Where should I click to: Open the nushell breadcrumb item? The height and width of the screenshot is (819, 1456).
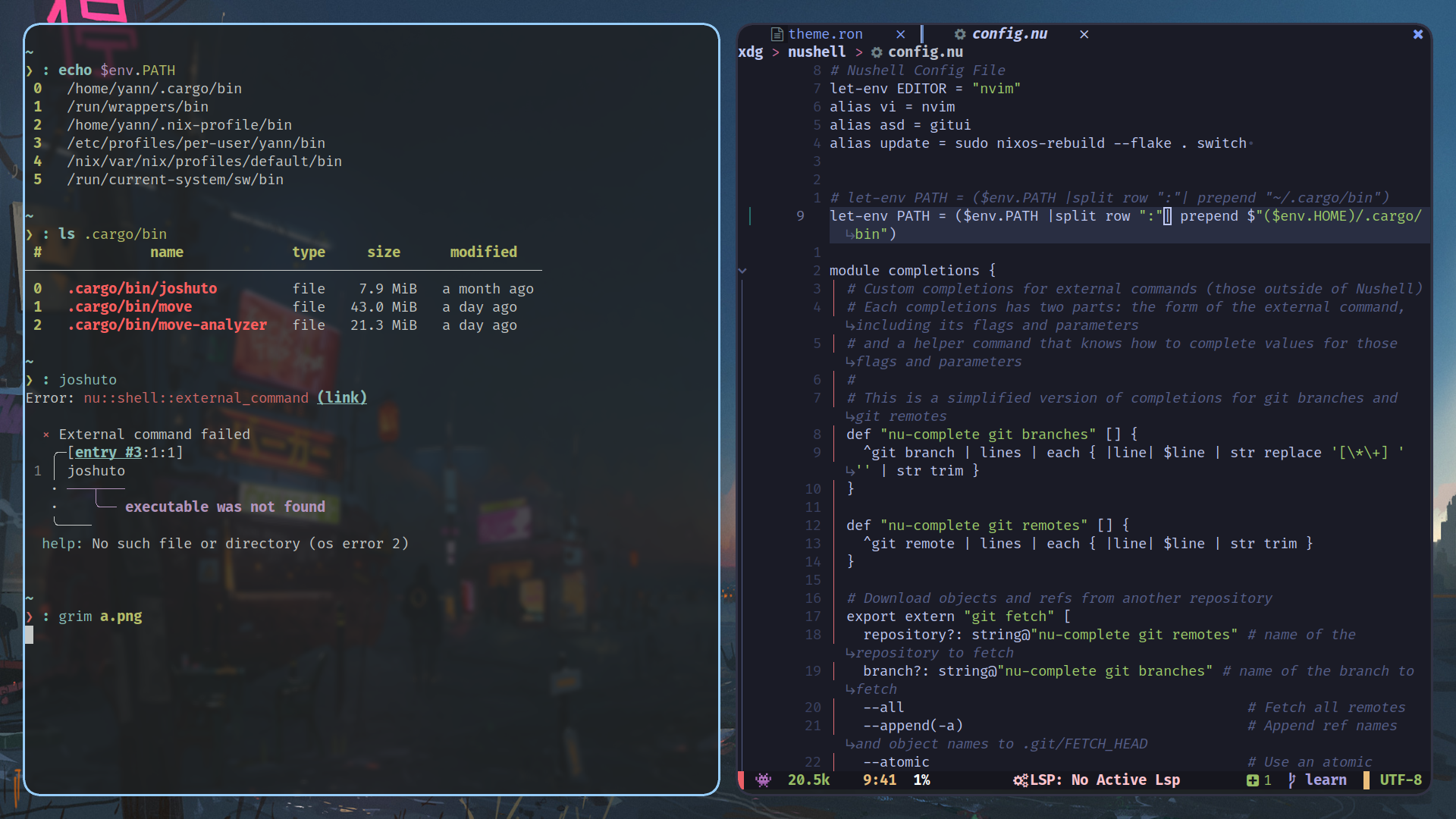coord(817,52)
